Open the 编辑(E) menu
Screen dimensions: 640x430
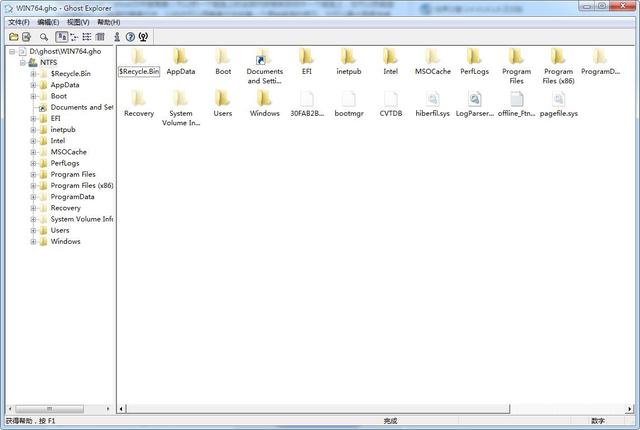(x=48, y=22)
